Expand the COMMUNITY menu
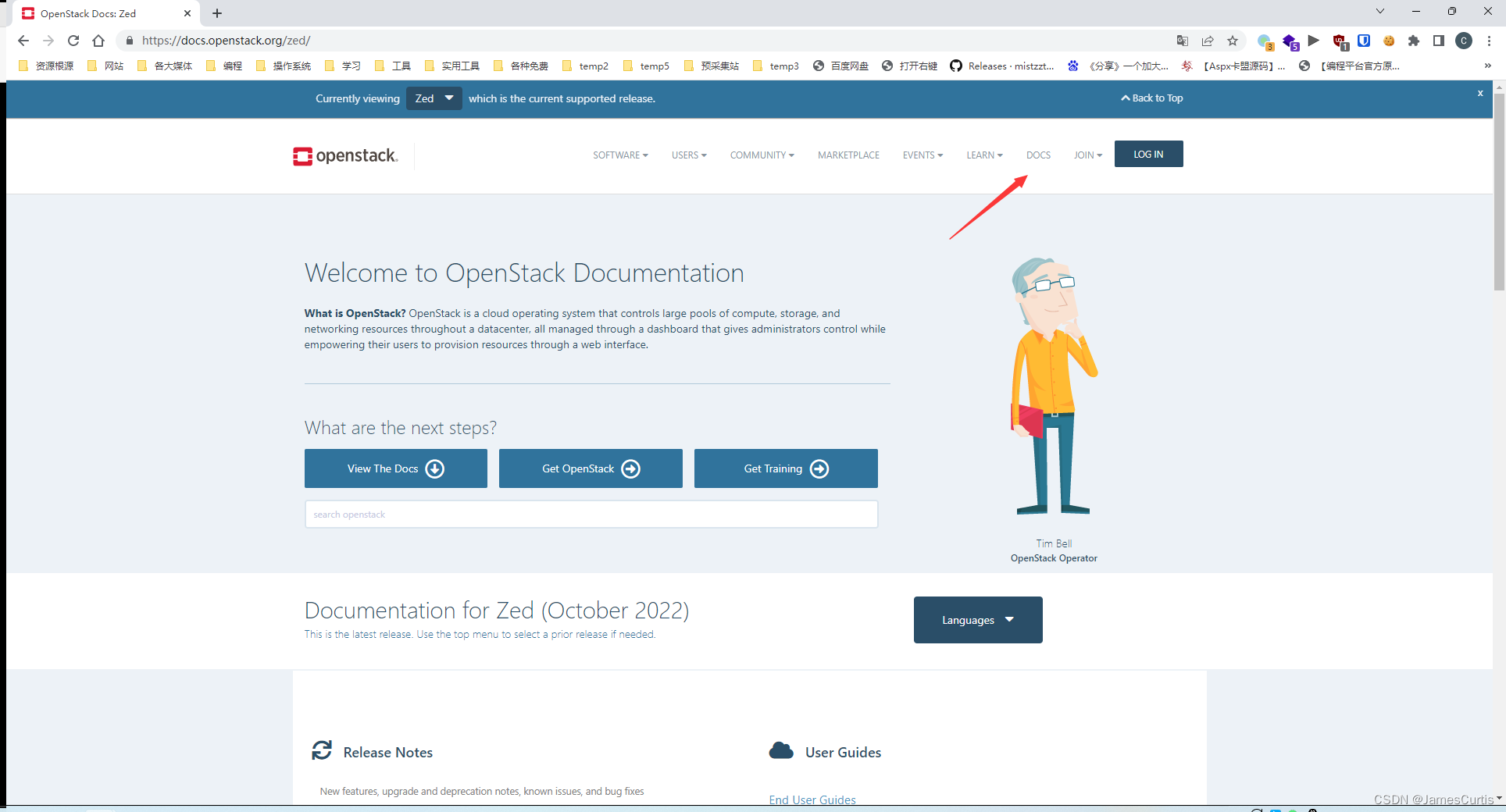1506x812 pixels. pyautogui.click(x=762, y=155)
